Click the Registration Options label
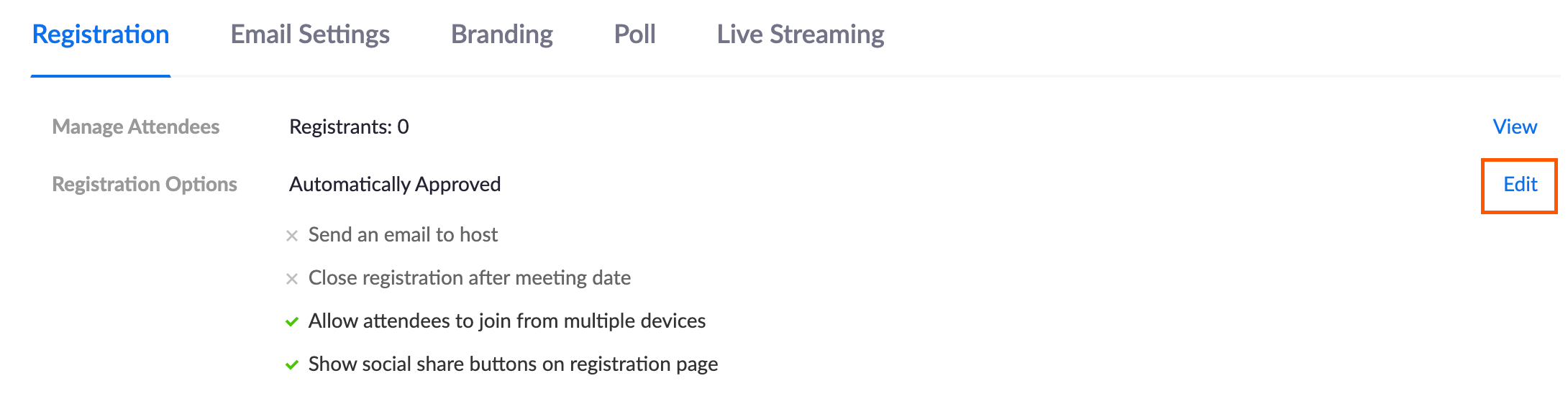Screen dimensions: 1568x414 click(145, 185)
